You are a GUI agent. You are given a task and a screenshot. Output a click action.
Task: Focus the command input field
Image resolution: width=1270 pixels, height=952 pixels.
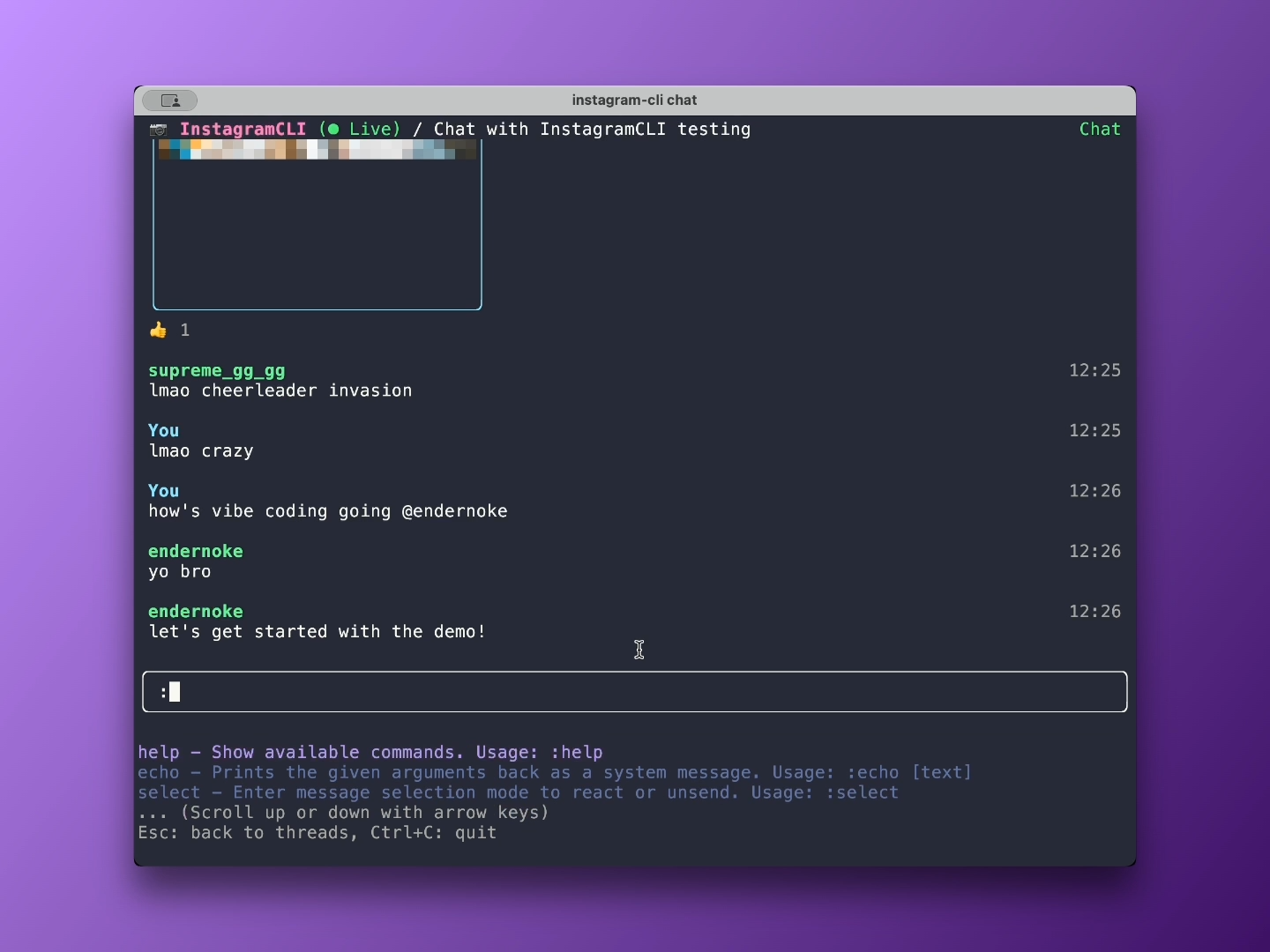click(634, 692)
